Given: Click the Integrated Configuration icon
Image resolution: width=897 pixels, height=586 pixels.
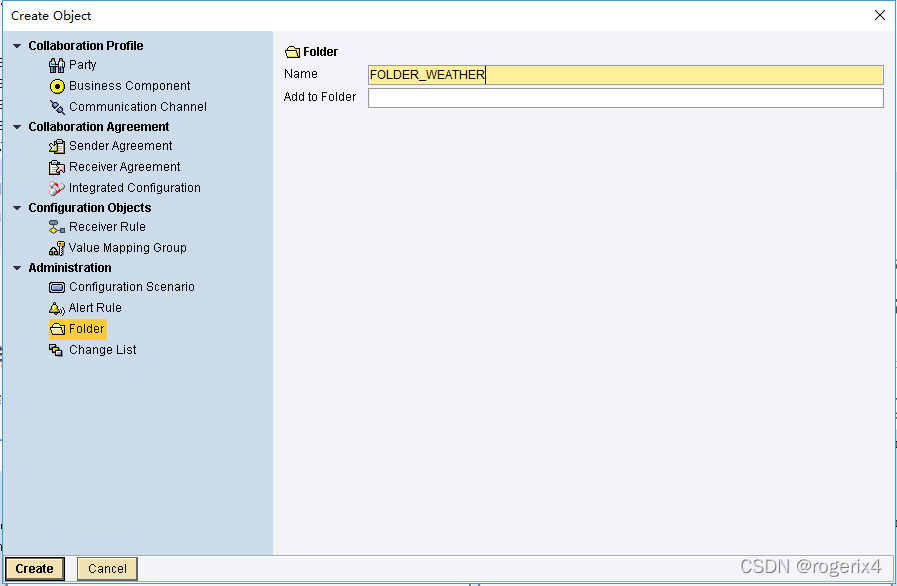Looking at the screenshot, I should click(x=57, y=188).
